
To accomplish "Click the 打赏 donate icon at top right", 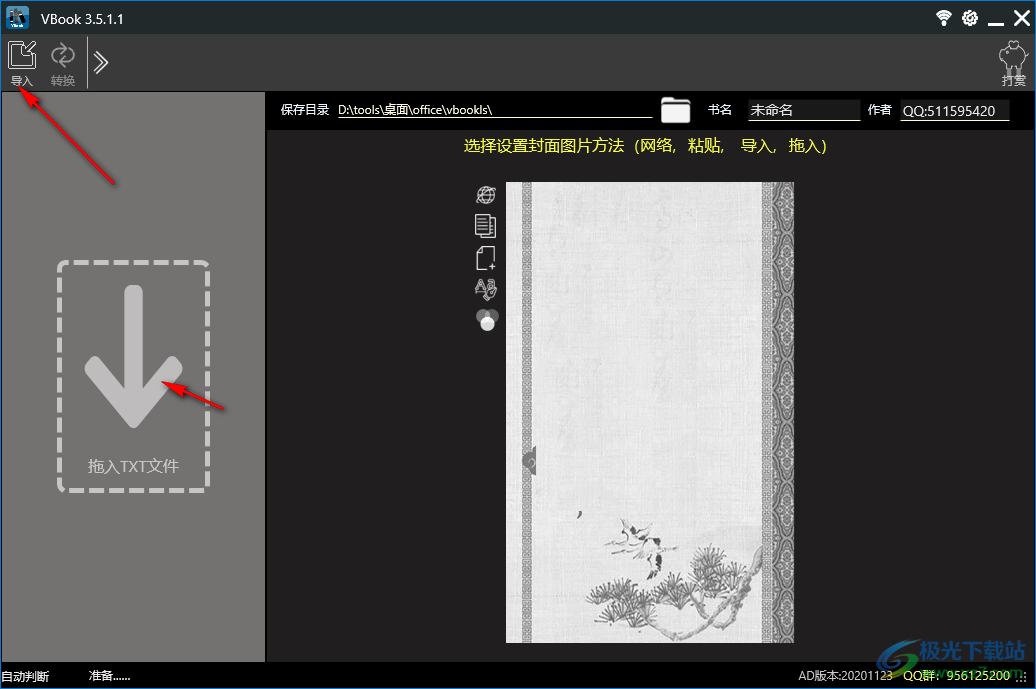I will coord(1012,58).
